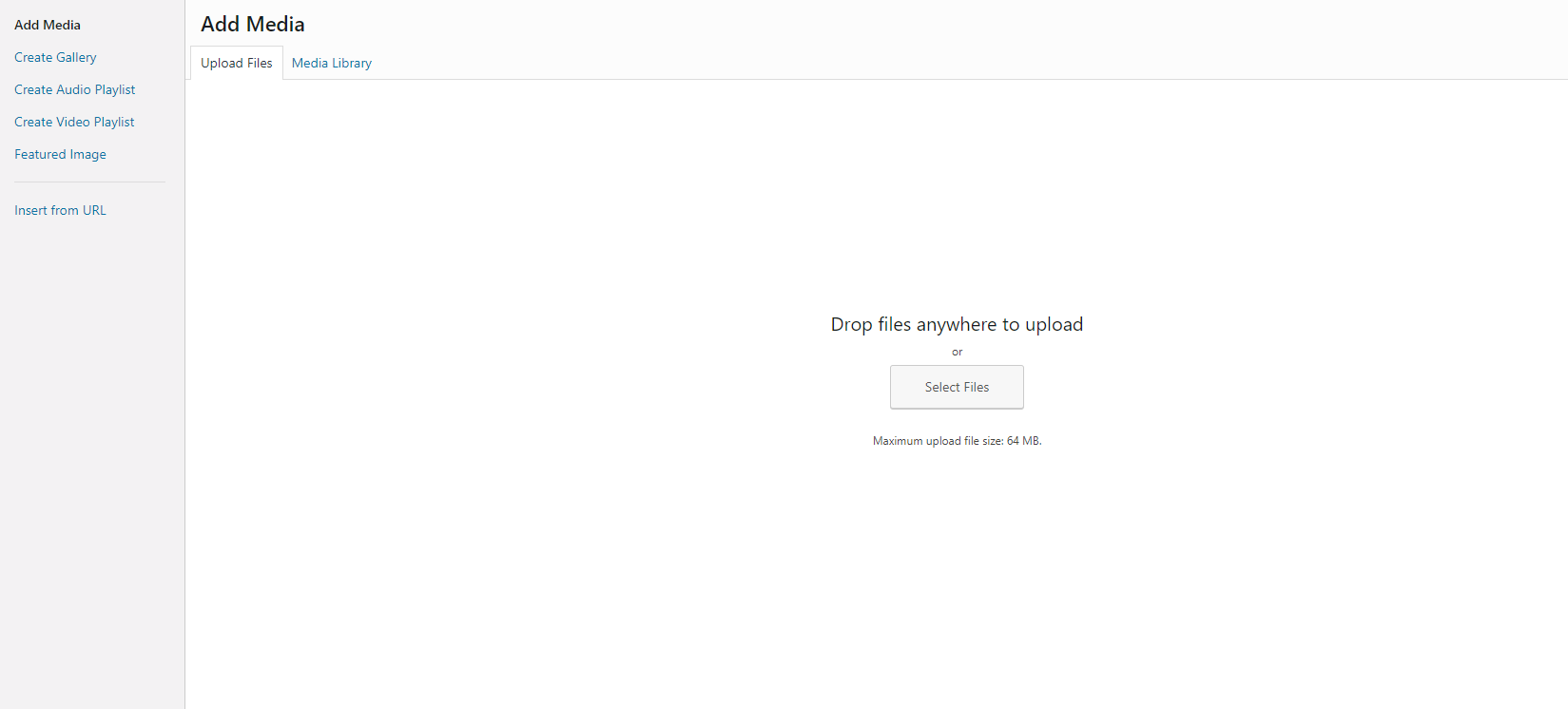Click the Maximum upload file size notice
The image size is (1568, 709).
coord(957,441)
